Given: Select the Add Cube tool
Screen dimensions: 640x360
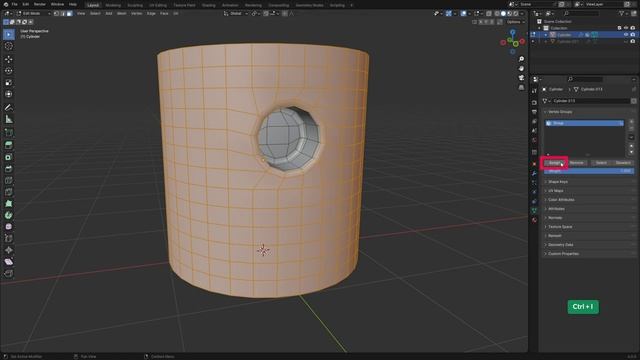Looking at the screenshot, I should tap(9, 132).
